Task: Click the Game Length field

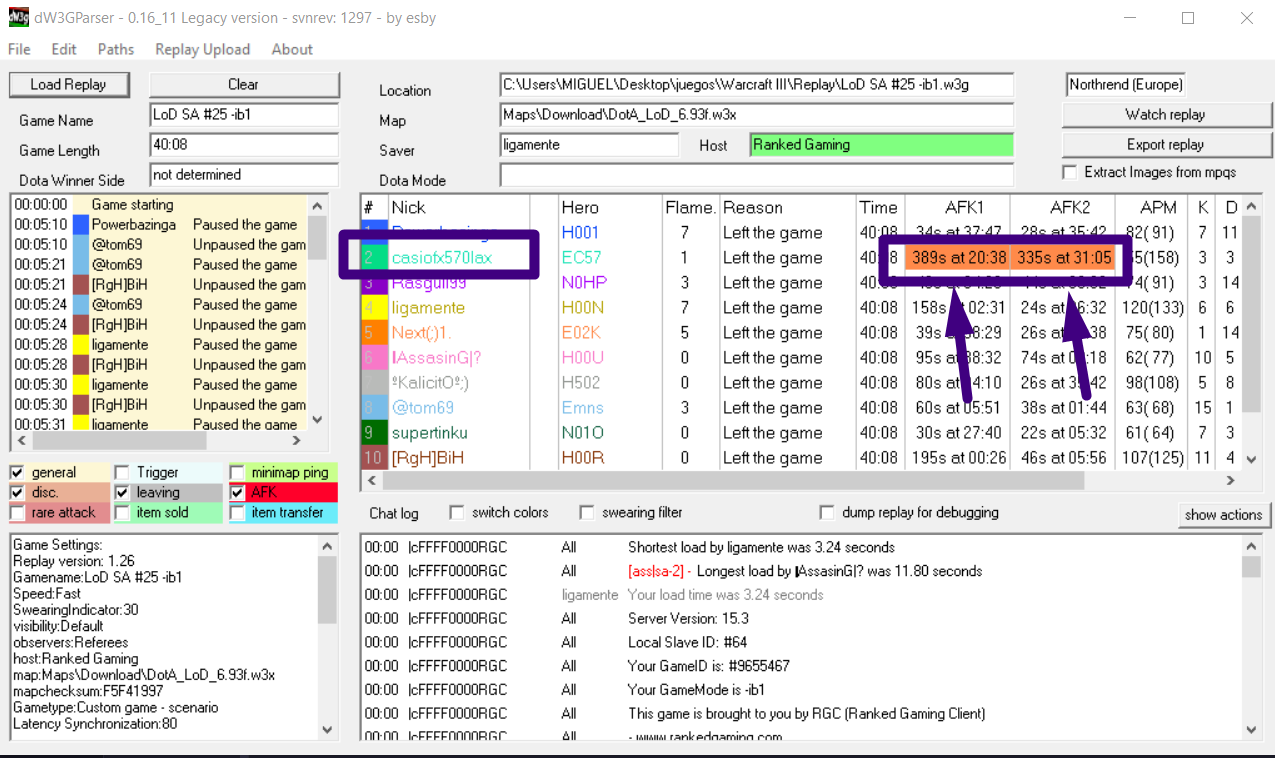Action: pos(244,145)
